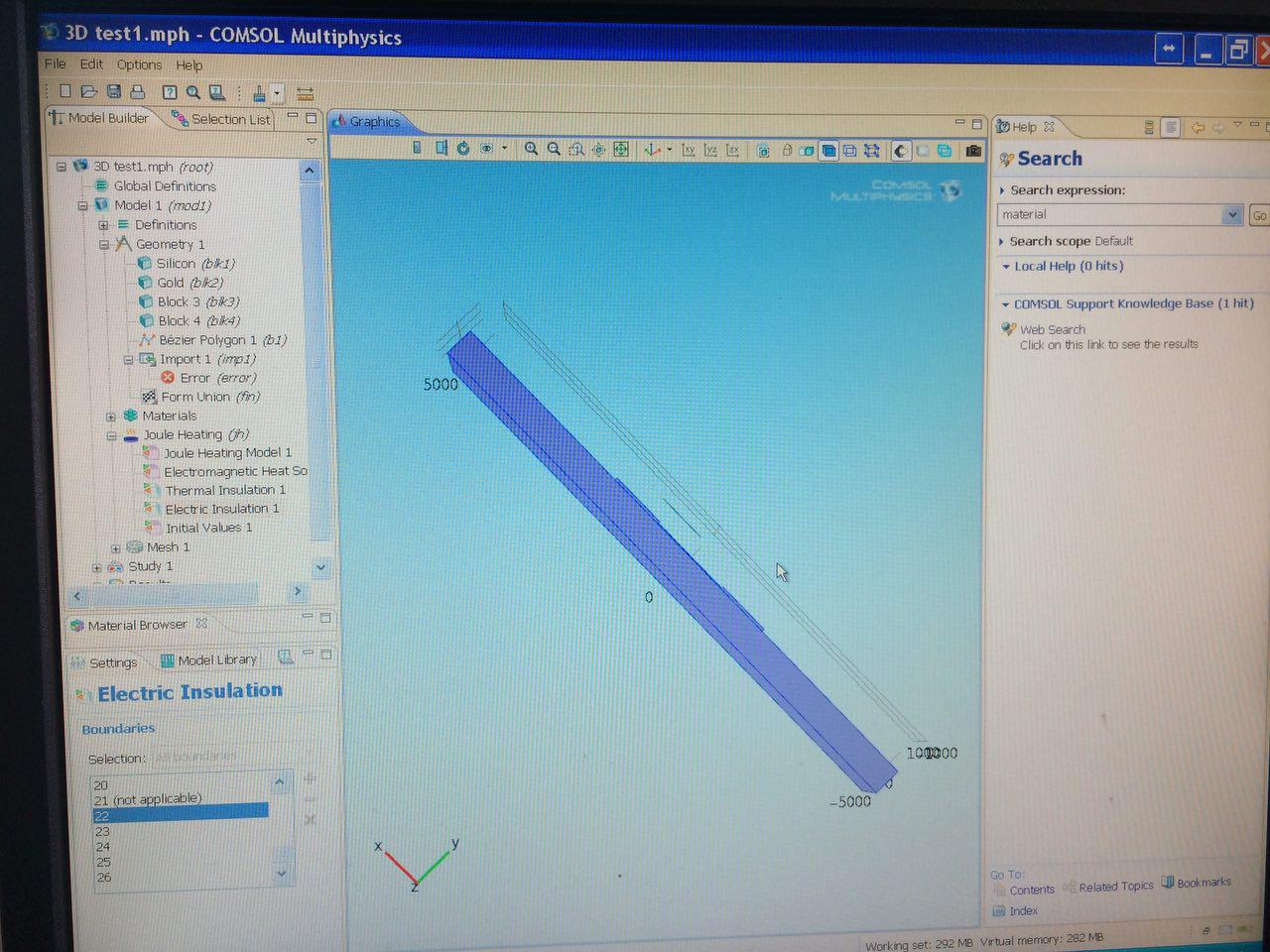The width and height of the screenshot is (1270, 952).
Task: Click the Print icon in main toolbar
Action: click(137, 92)
